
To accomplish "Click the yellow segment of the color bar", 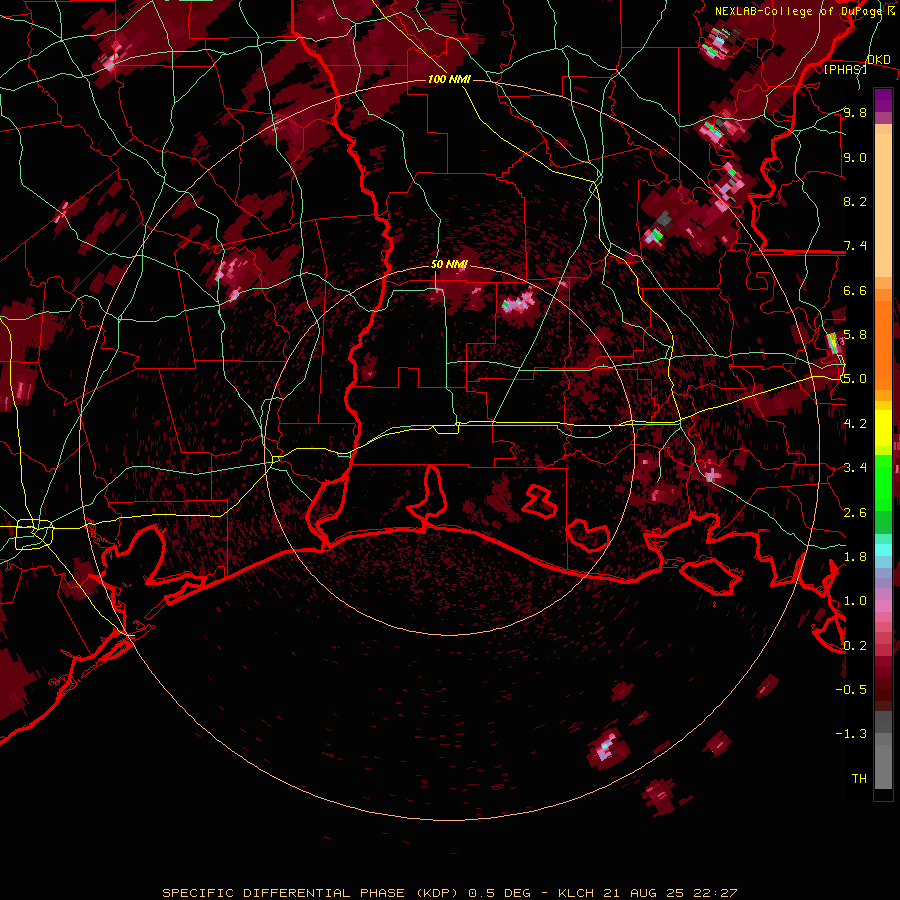I will pyautogui.click(x=883, y=428).
